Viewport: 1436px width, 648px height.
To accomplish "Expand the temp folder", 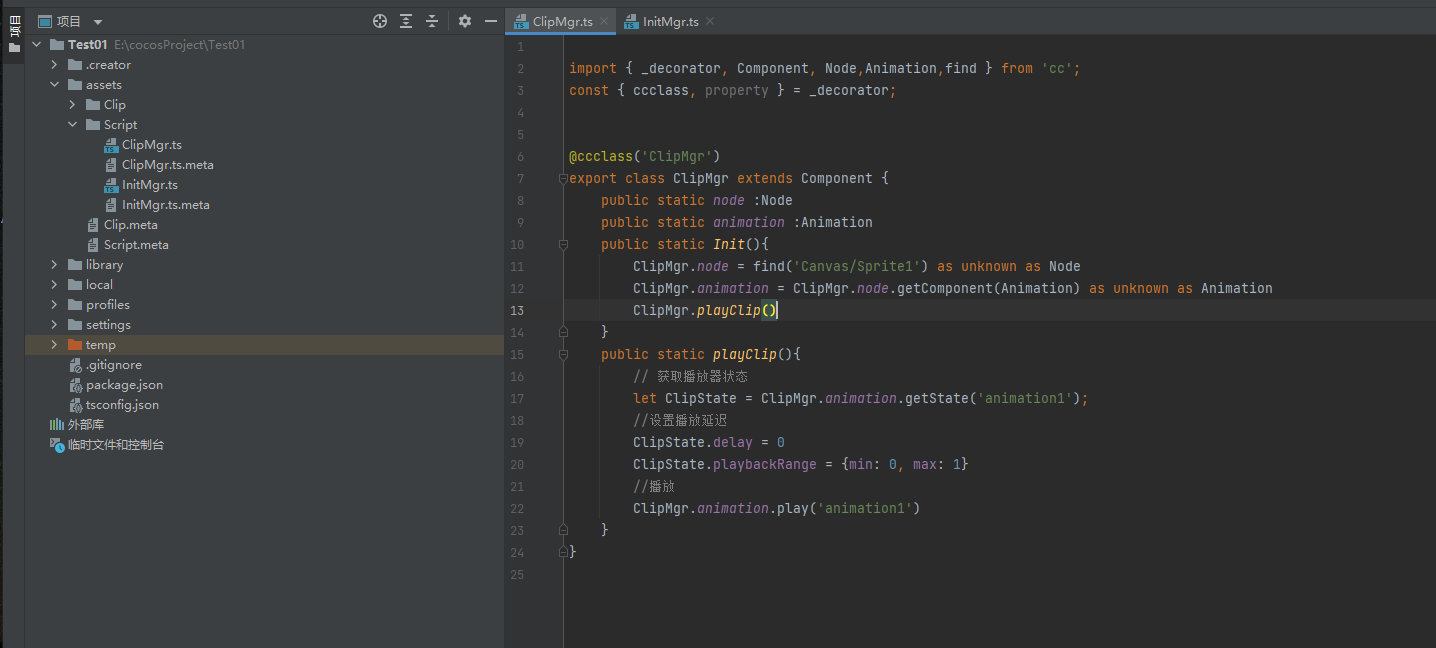I will point(55,345).
